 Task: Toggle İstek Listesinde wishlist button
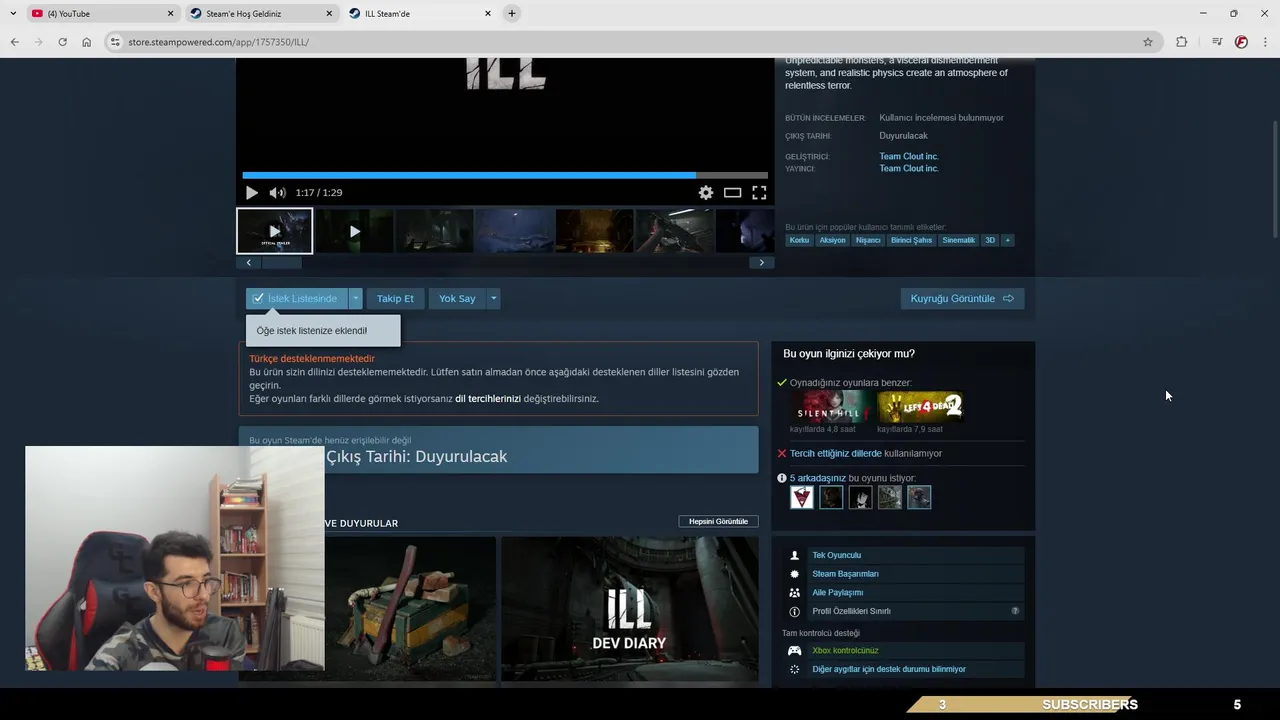pos(297,298)
